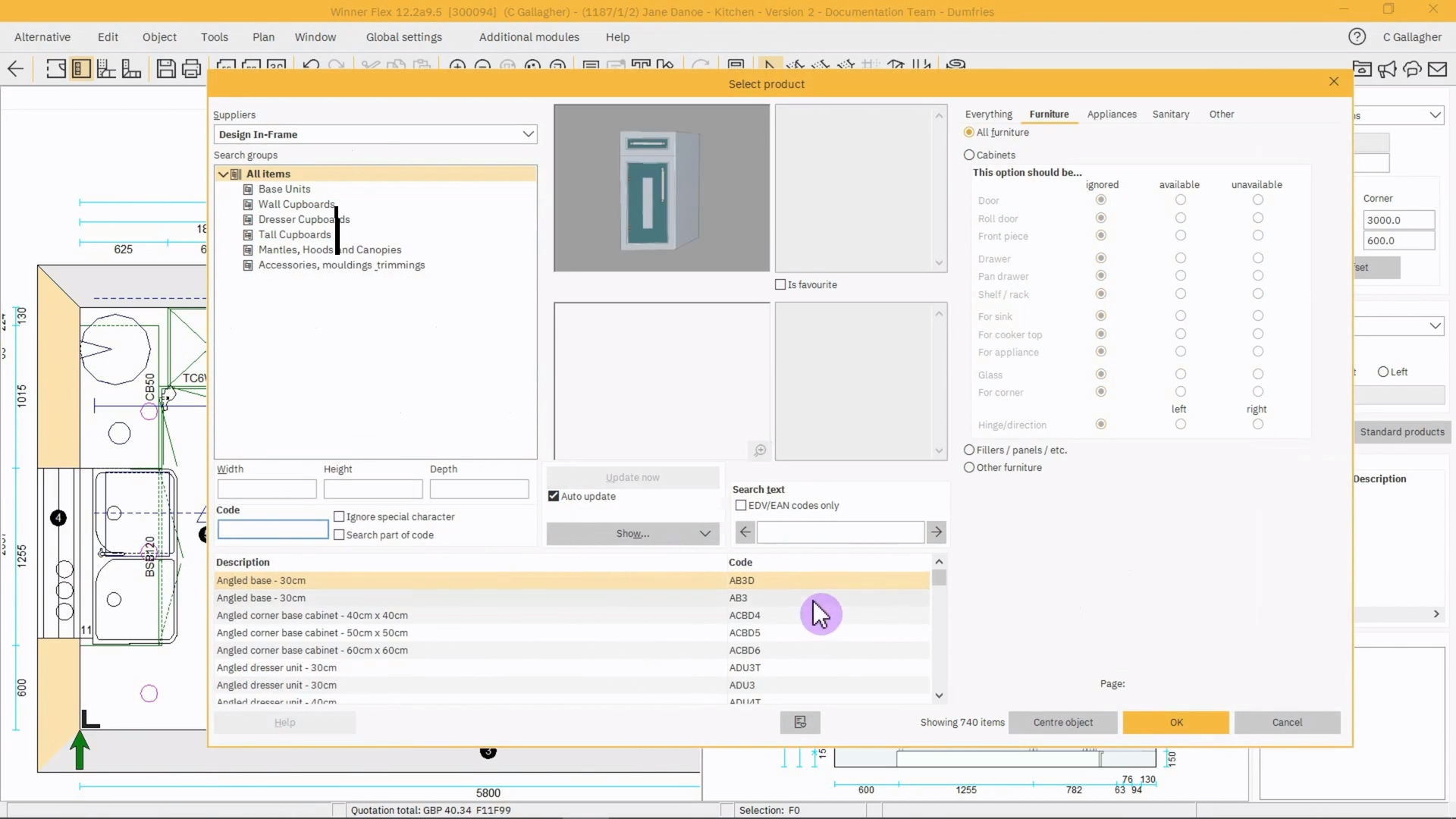Click the next search result arrow
The height and width of the screenshot is (819, 1456).
pyautogui.click(x=937, y=532)
